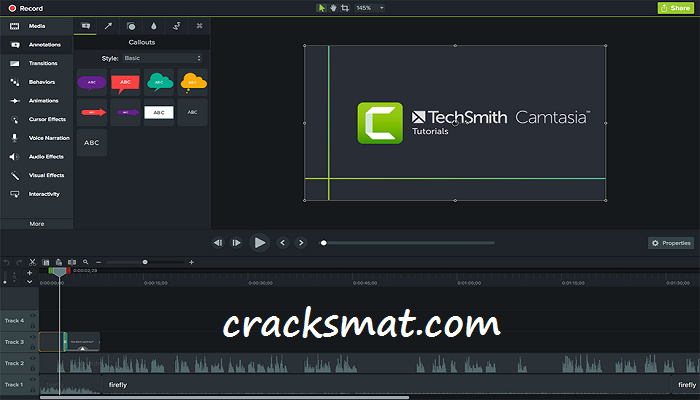The width and height of the screenshot is (700, 400).
Task: Click the Cut scissors icon
Action: pos(32,262)
